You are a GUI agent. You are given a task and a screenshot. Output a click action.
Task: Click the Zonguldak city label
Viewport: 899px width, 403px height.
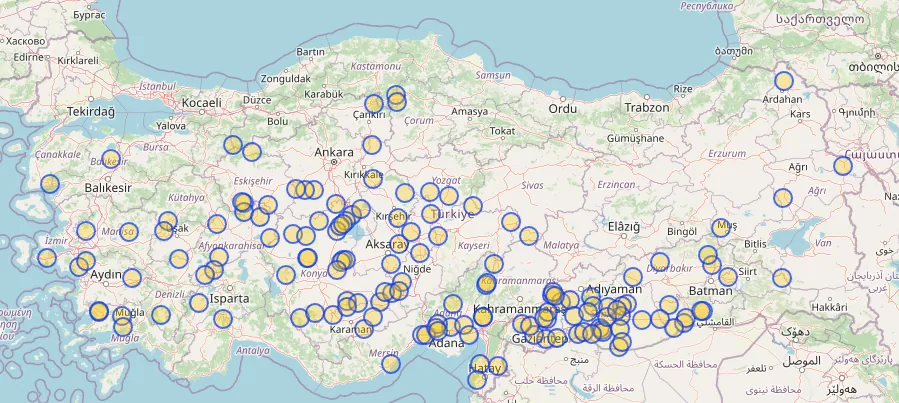click(x=286, y=78)
